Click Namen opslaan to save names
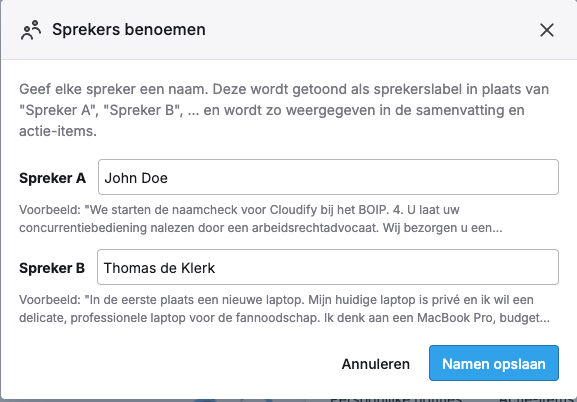Image resolution: width=577 pixels, height=402 pixels. [494, 363]
